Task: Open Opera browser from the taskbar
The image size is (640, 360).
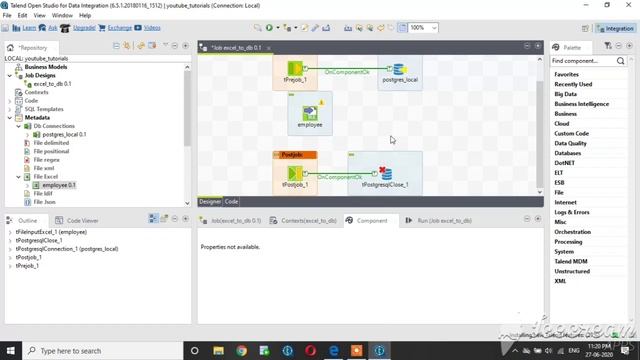Action: click(310, 351)
